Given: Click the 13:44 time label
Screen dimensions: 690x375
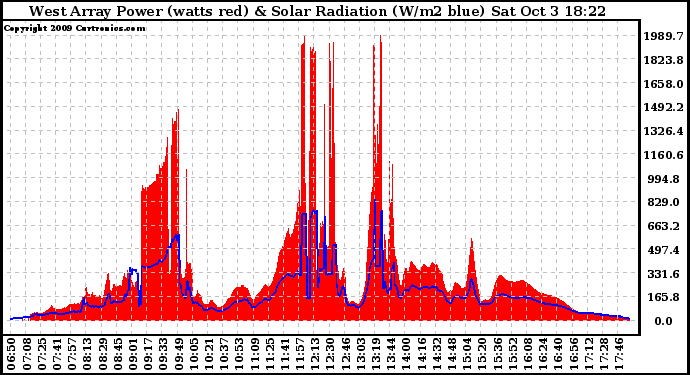Looking at the screenshot, I should 391,354.
